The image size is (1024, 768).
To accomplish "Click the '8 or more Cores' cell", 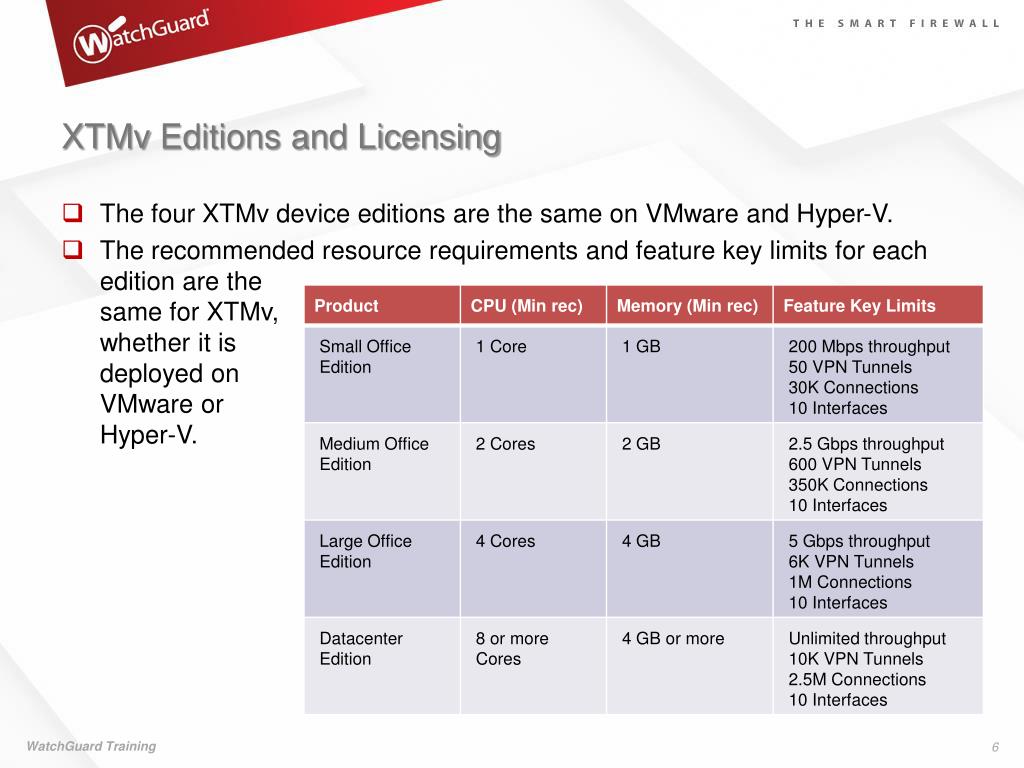I will (x=534, y=666).
